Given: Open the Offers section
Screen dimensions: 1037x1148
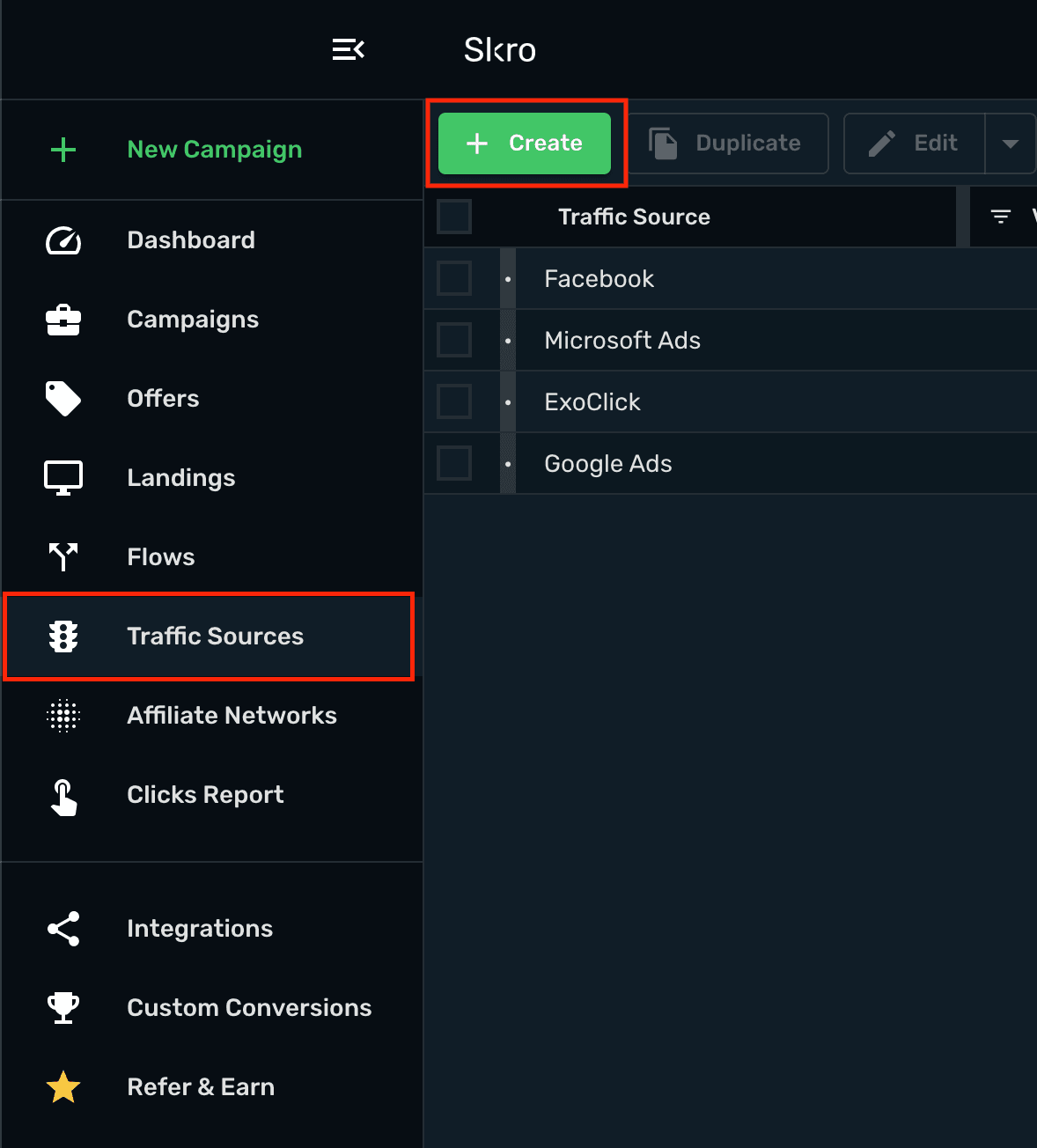Looking at the screenshot, I should click(211, 399).
